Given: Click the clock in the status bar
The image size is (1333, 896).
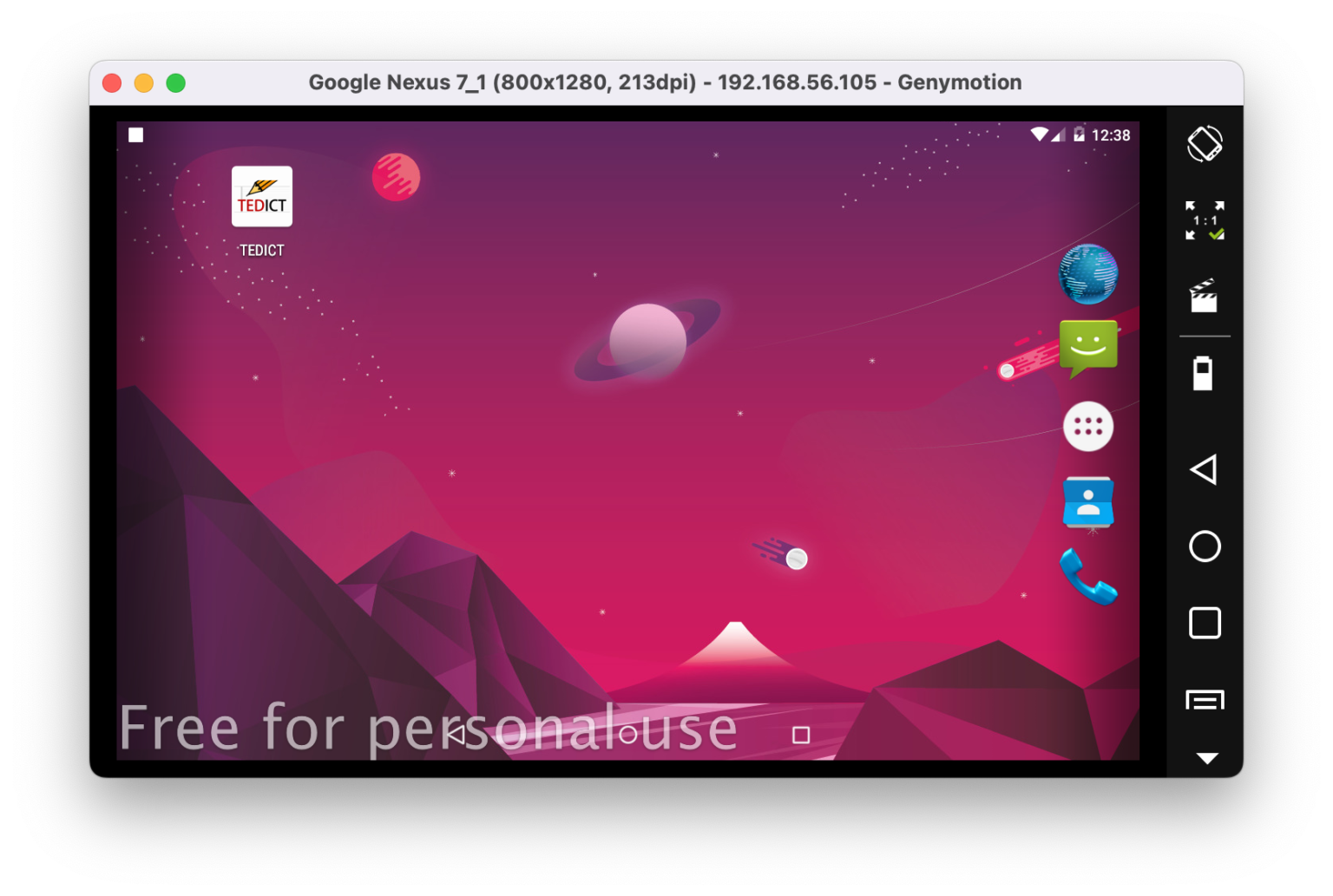Looking at the screenshot, I should click(x=1112, y=135).
